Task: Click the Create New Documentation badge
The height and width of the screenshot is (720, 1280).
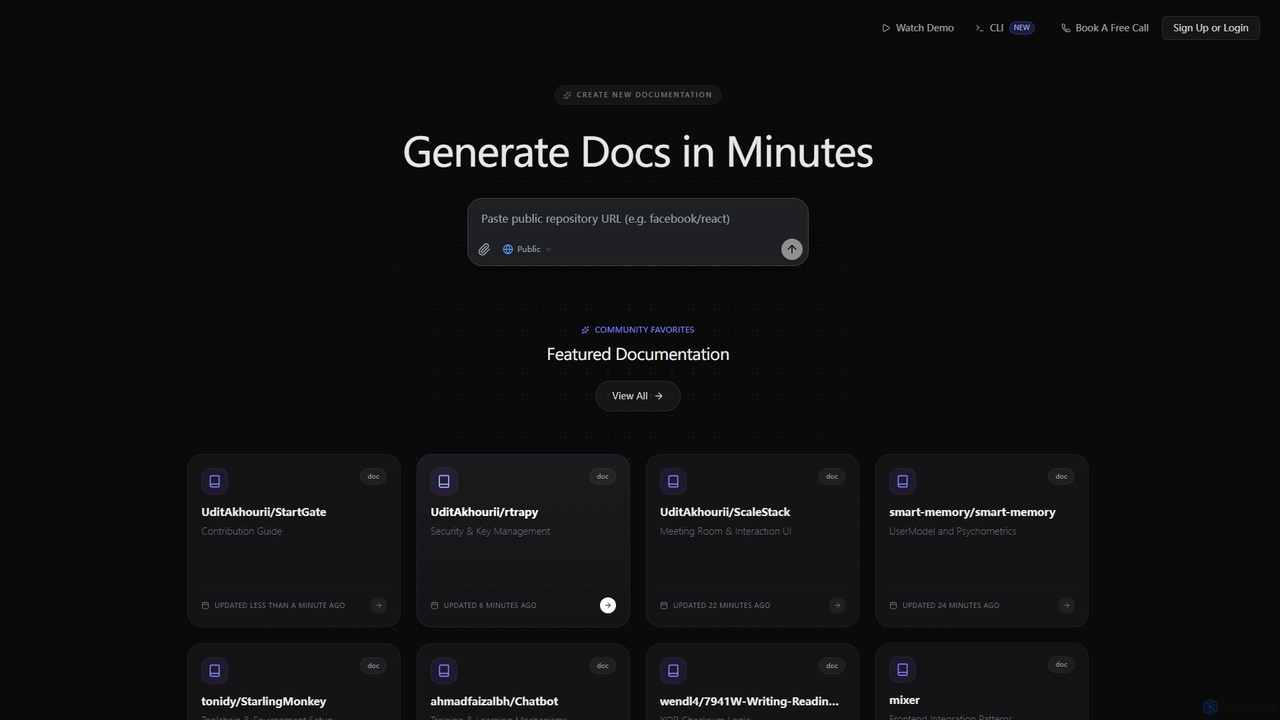Action: (x=638, y=95)
